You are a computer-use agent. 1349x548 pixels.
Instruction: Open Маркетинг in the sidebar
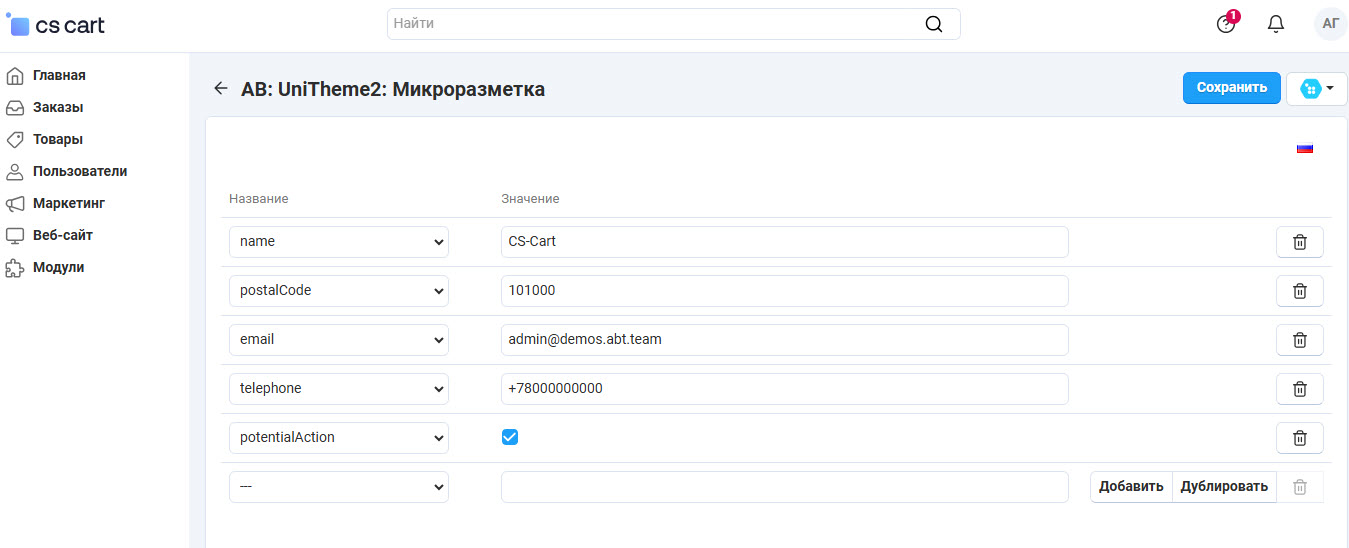69,203
